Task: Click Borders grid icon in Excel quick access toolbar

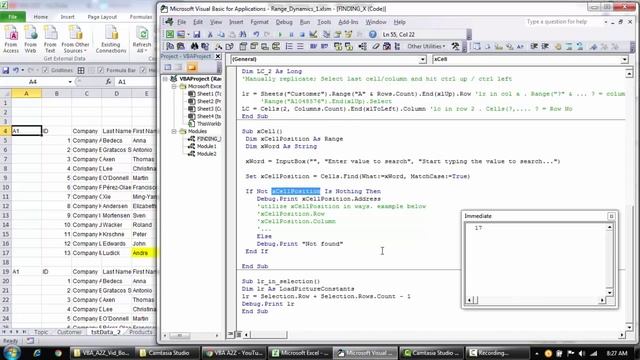Action: 81,70
